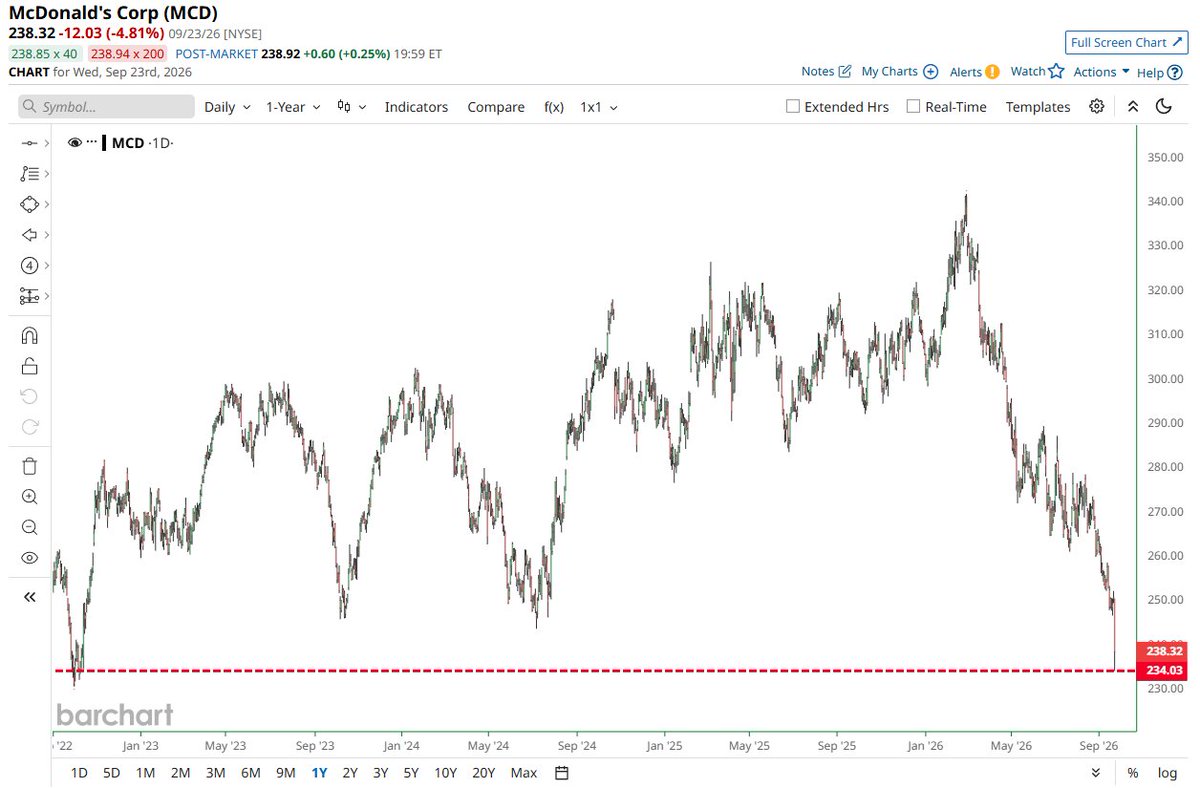Select the 1D range tab

coord(80,772)
